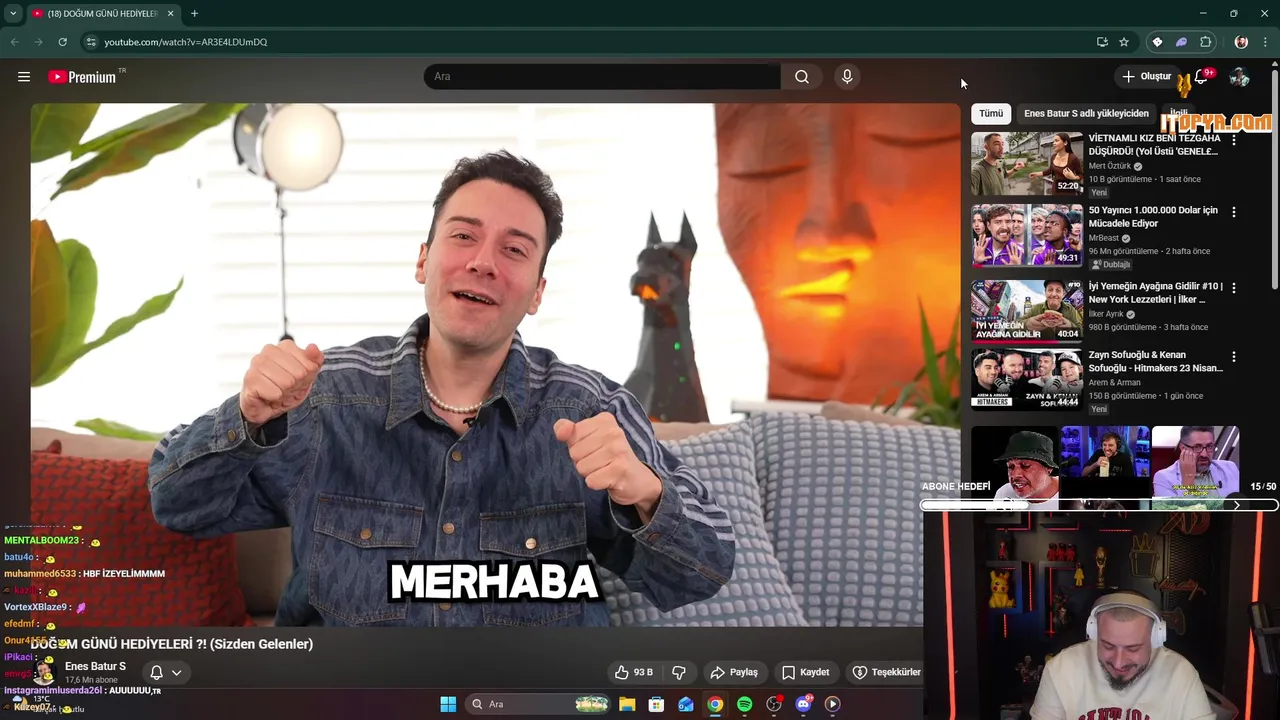Open Spotify from taskbar
Viewport: 1280px width, 720px height.
click(x=744, y=704)
